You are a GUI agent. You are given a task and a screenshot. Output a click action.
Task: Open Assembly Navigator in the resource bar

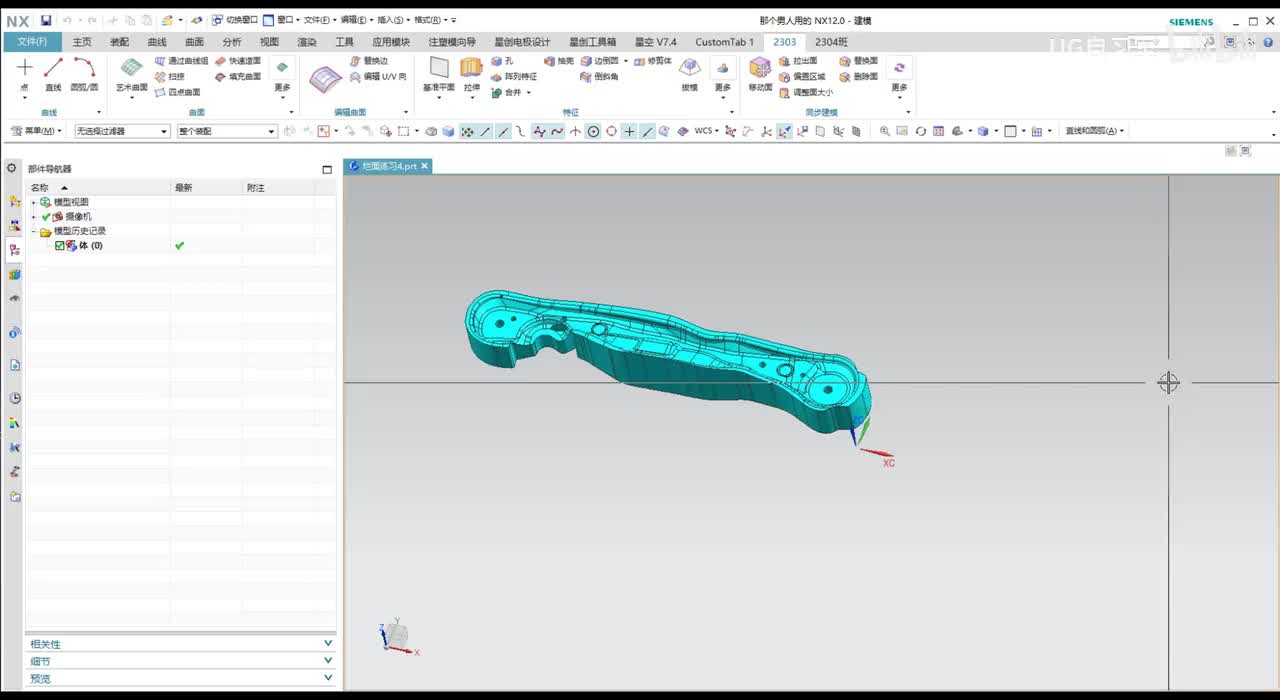14,201
